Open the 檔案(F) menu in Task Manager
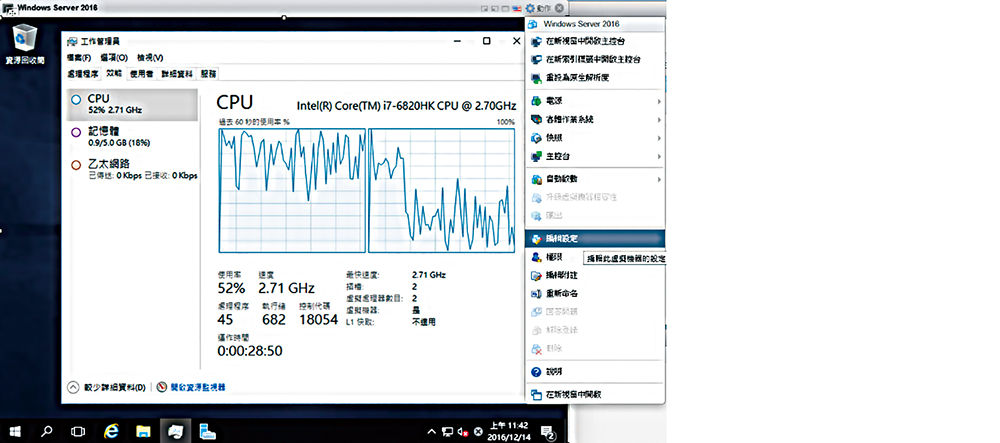Screen dimensions: 1000x443 click(x=79, y=58)
